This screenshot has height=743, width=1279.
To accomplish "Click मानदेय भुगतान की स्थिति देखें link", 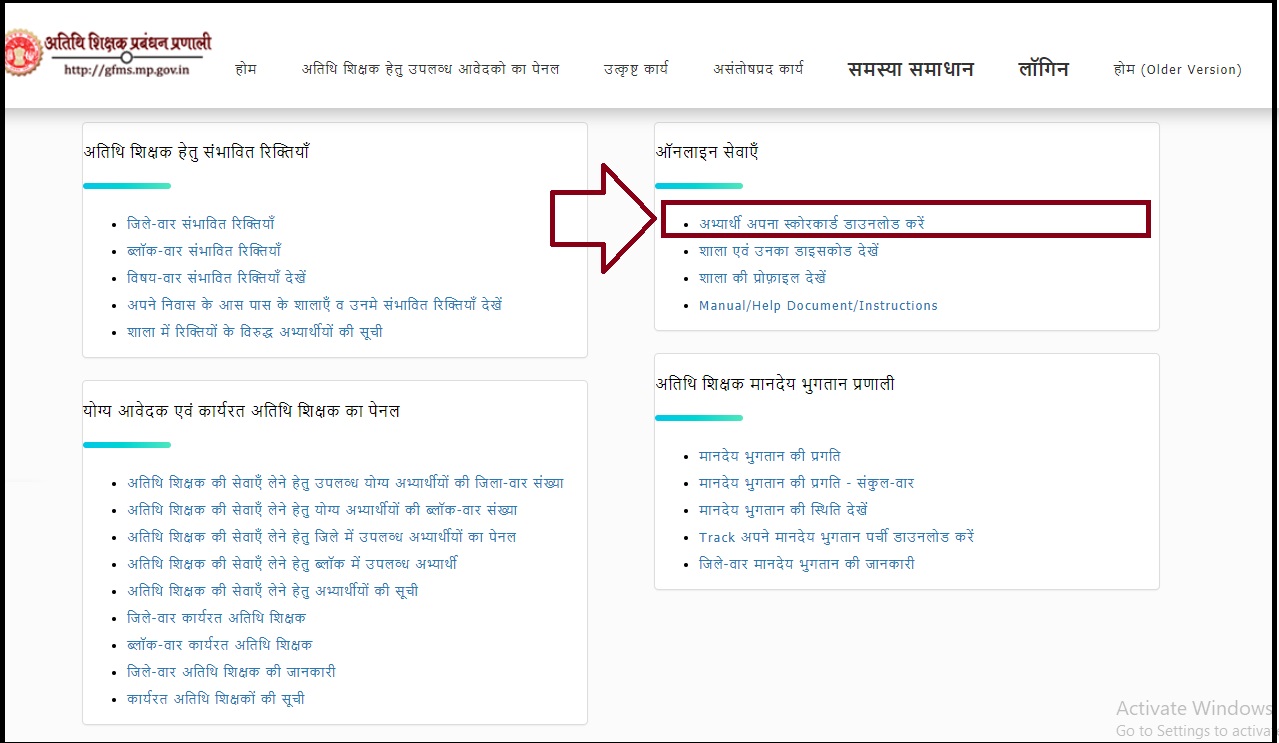I will click(x=783, y=510).
